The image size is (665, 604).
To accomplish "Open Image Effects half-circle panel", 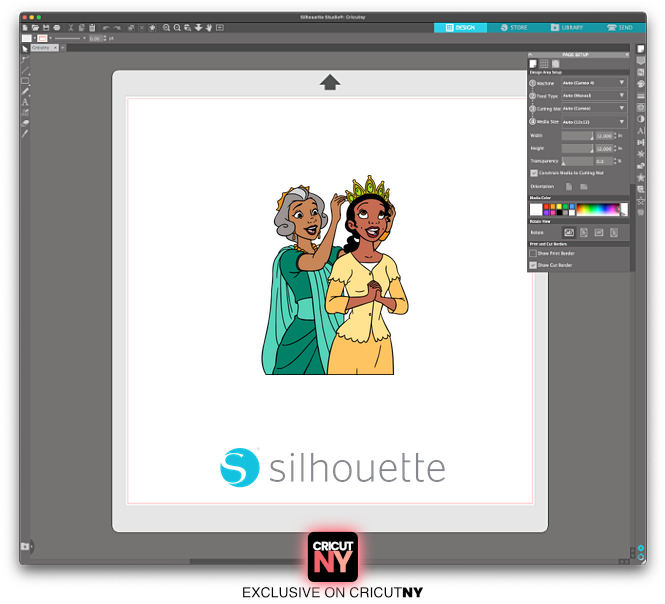I will (x=641, y=119).
